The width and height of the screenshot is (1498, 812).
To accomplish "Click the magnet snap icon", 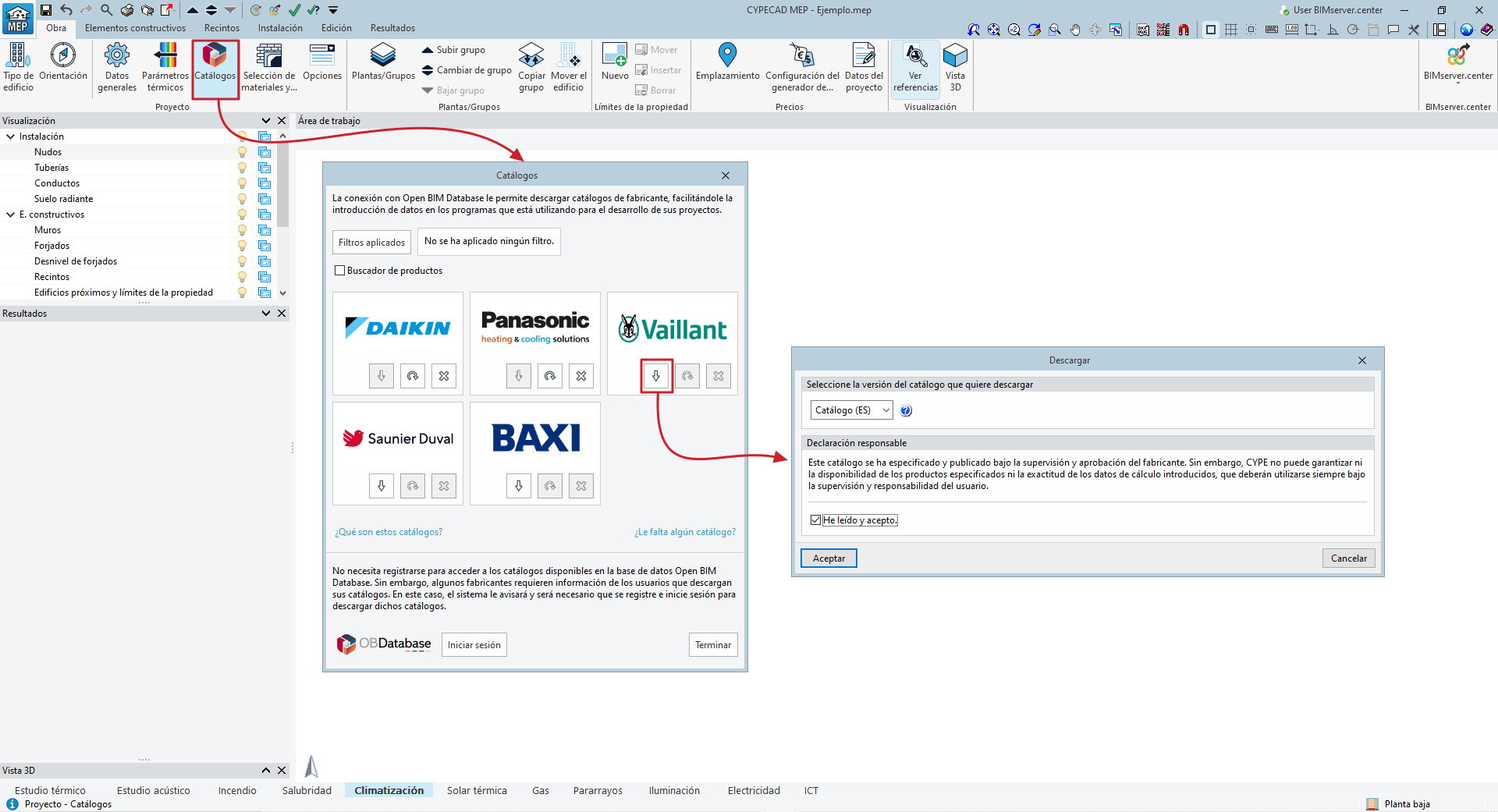I will point(1184,30).
